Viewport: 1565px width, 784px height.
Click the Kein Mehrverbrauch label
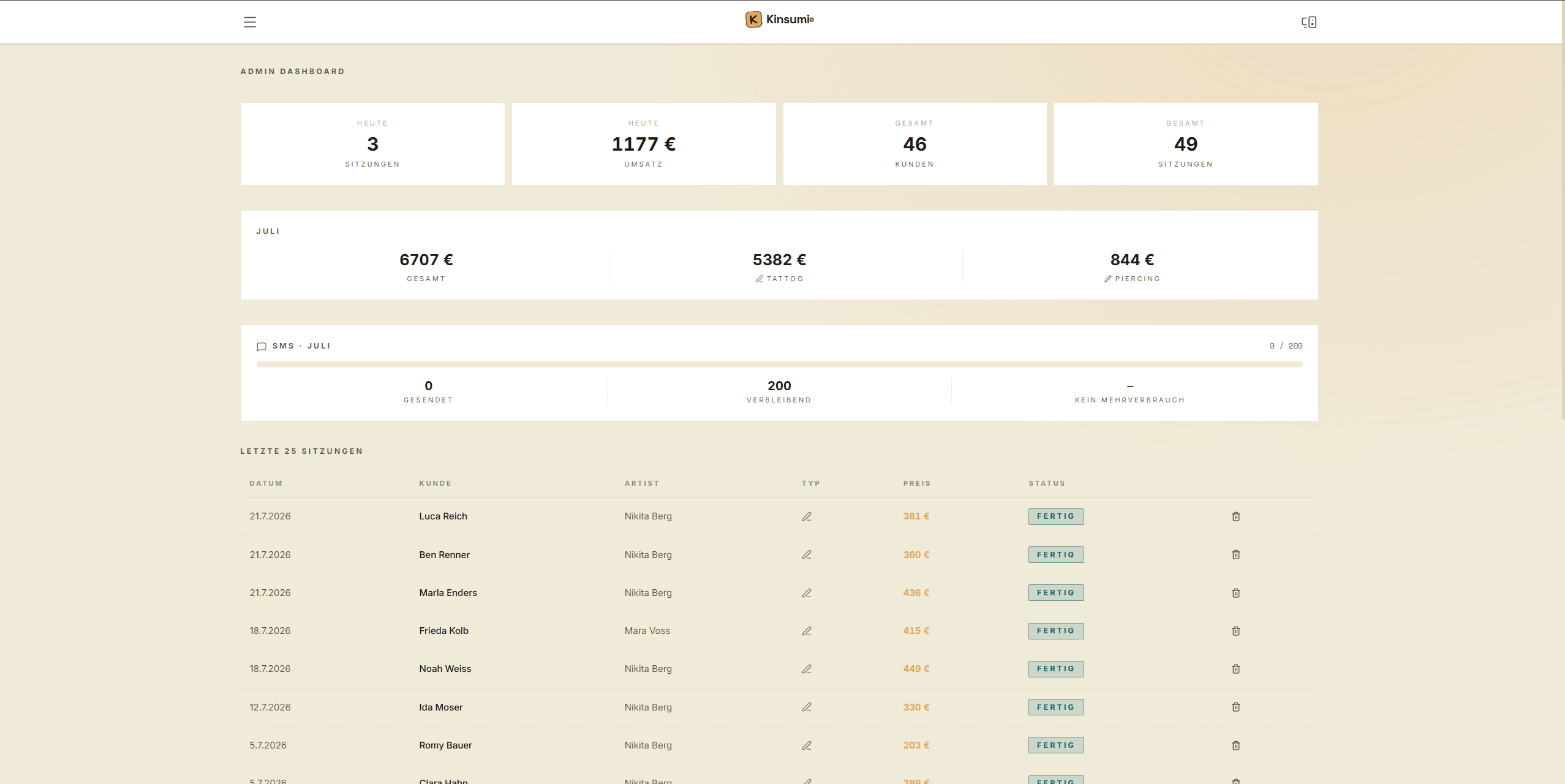click(1129, 400)
